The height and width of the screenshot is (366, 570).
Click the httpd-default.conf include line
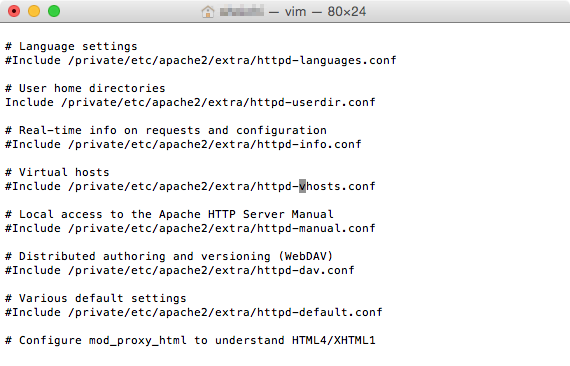[194, 312]
